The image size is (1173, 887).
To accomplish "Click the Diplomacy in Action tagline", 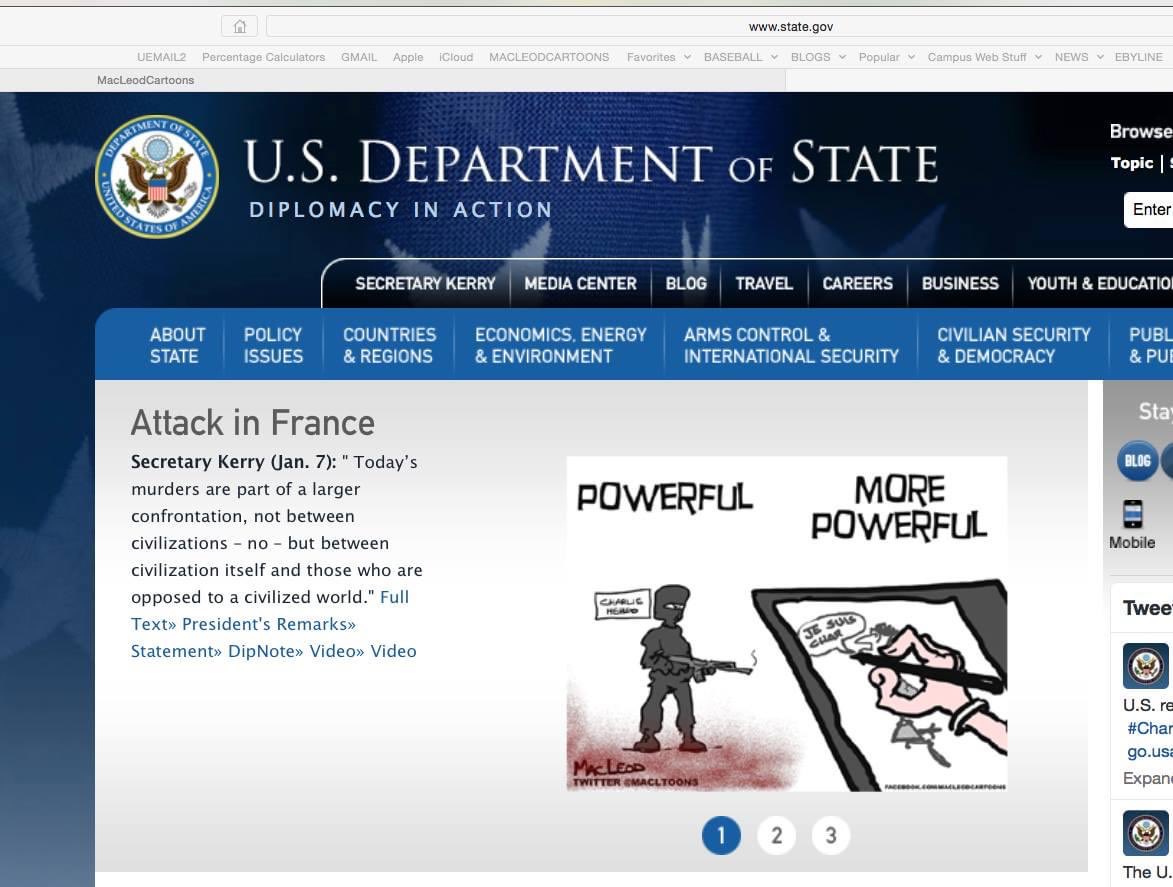I will click(x=401, y=209).
